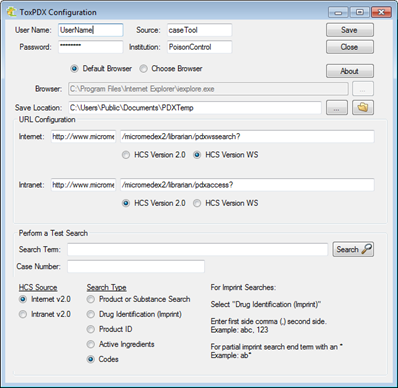Click the Password field
This screenshot has height=388, width=398.
click(x=91, y=47)
